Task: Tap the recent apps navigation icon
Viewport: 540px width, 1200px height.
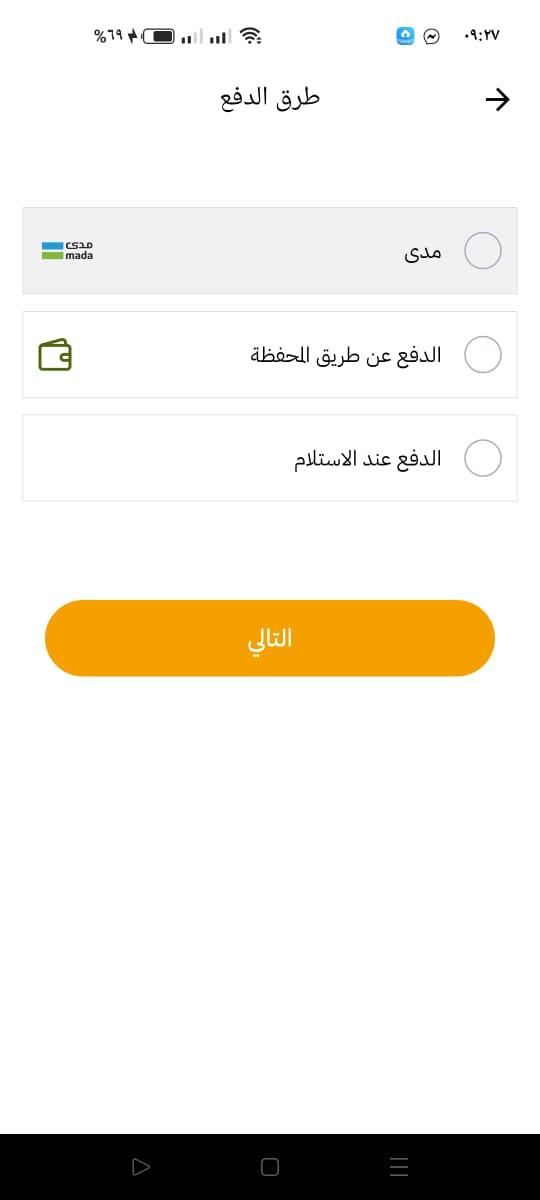Action: 399,1166
